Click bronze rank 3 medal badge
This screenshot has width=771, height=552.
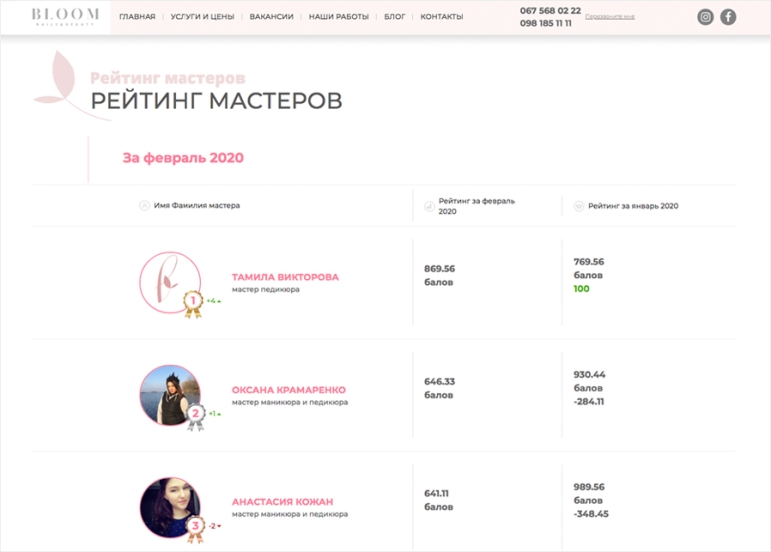click(x=195, y=529)
